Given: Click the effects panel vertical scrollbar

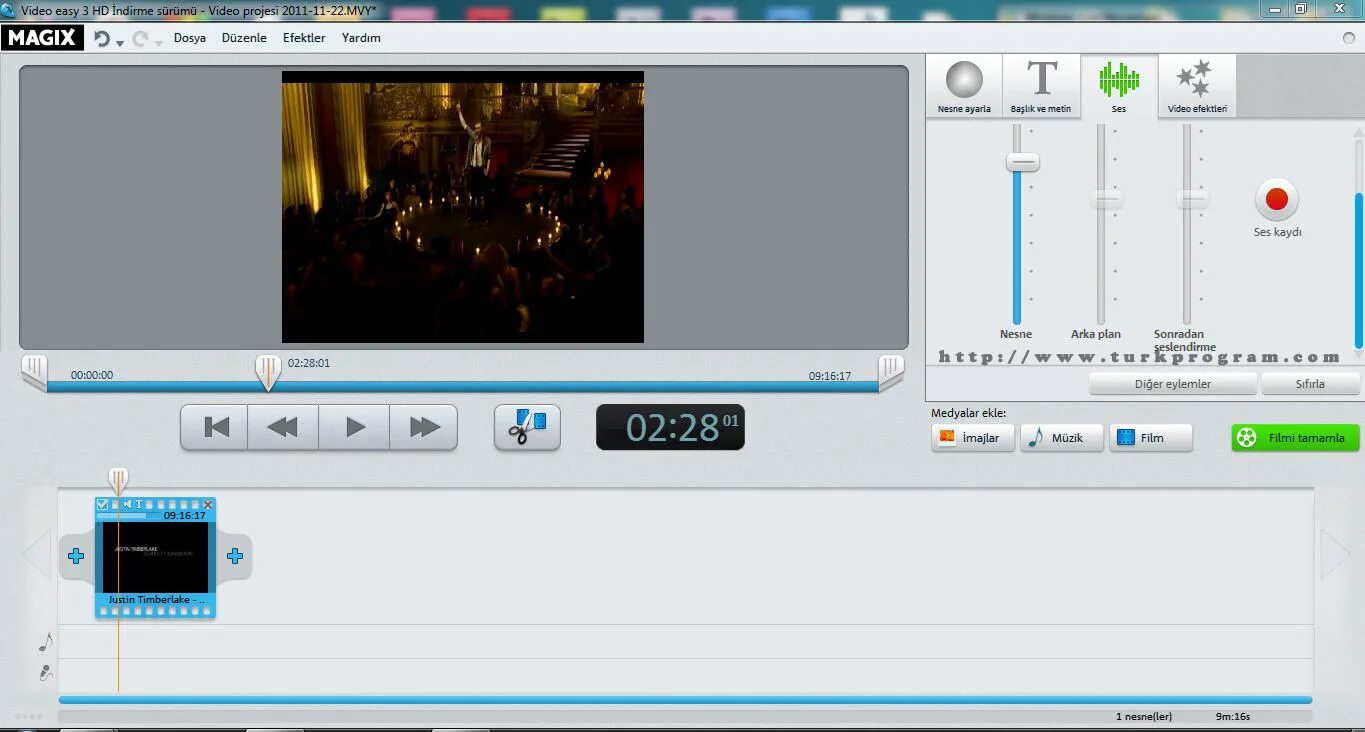Looking at the screenshot, I should tap(1359, 270).
